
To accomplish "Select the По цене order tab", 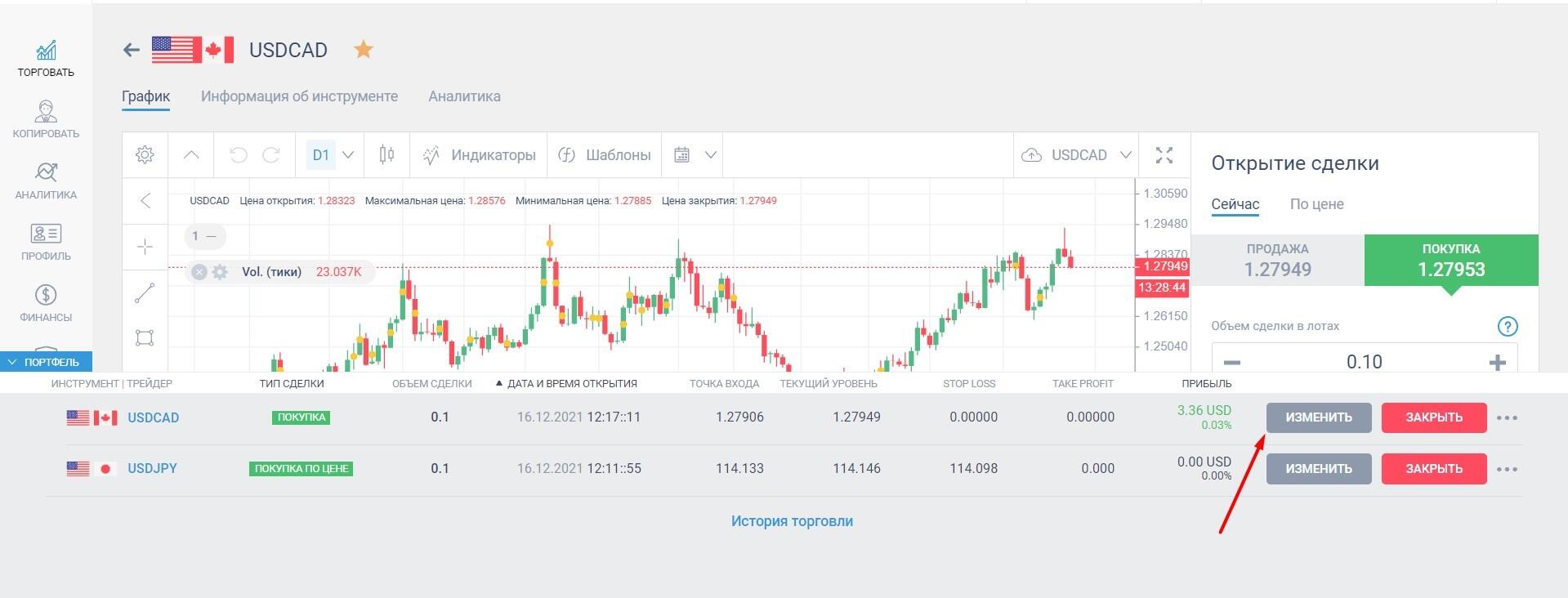I will click(1316, 204).
